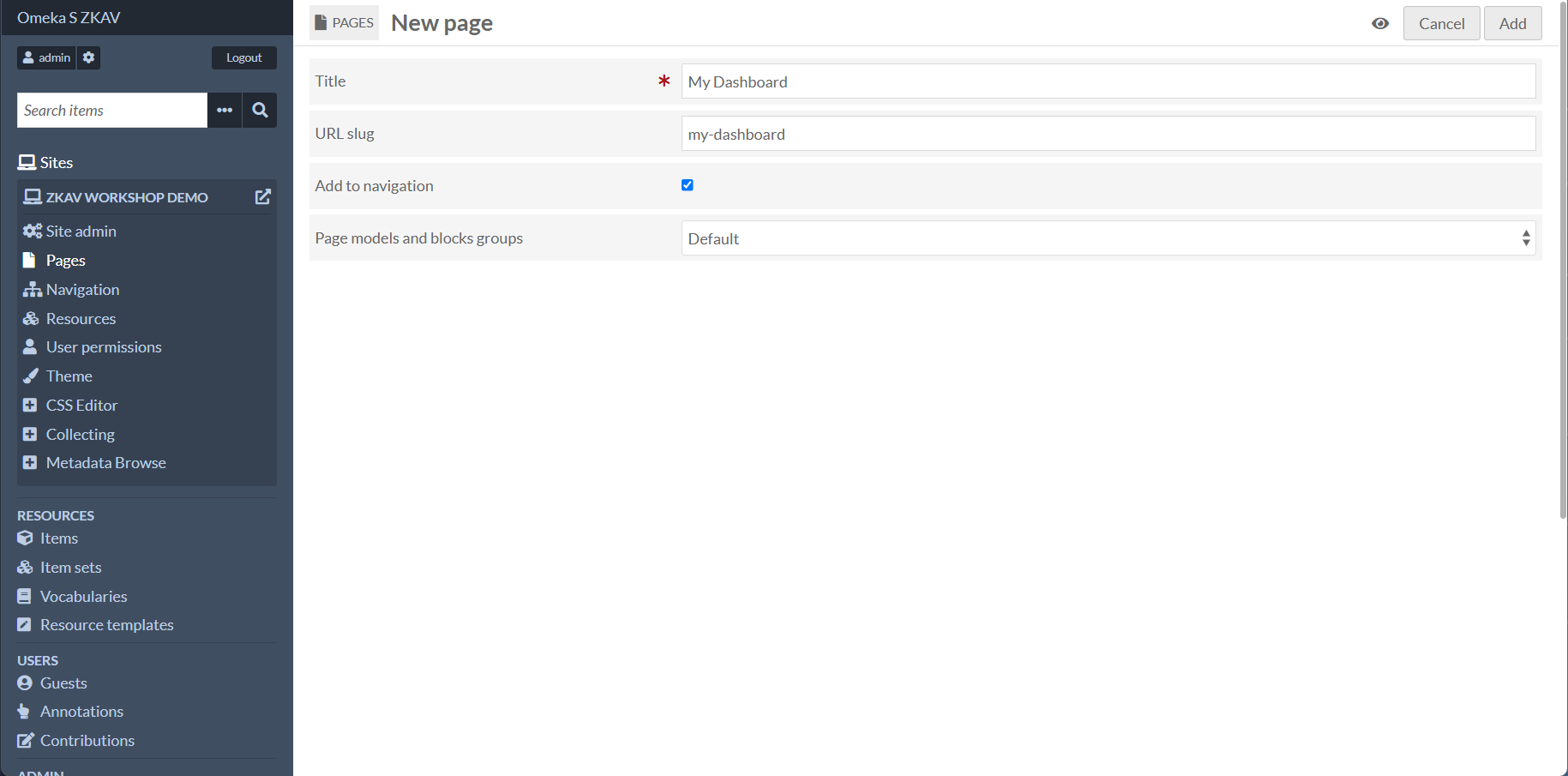
Task: Open Guests under Users
Action: tap(52, 683)
